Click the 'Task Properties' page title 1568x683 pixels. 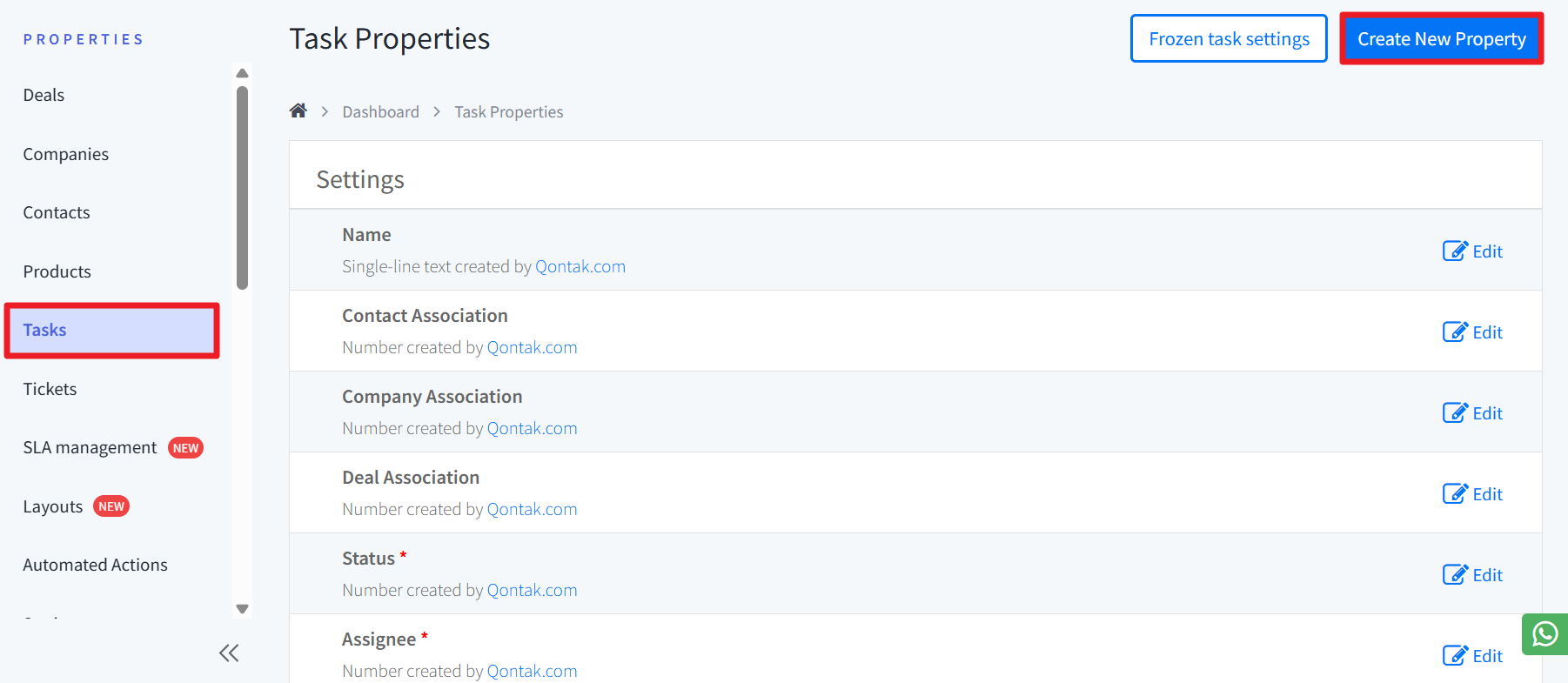click(x=390, y=39)
